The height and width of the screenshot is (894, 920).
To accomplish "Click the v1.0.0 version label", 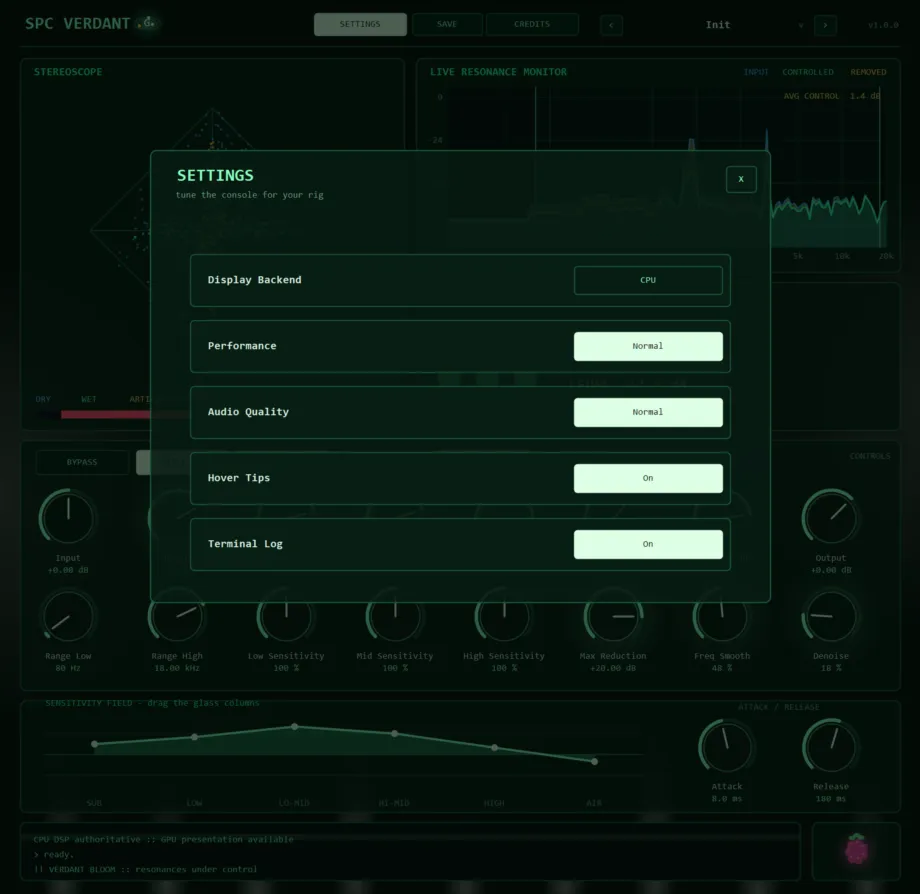I will [883, 25].
